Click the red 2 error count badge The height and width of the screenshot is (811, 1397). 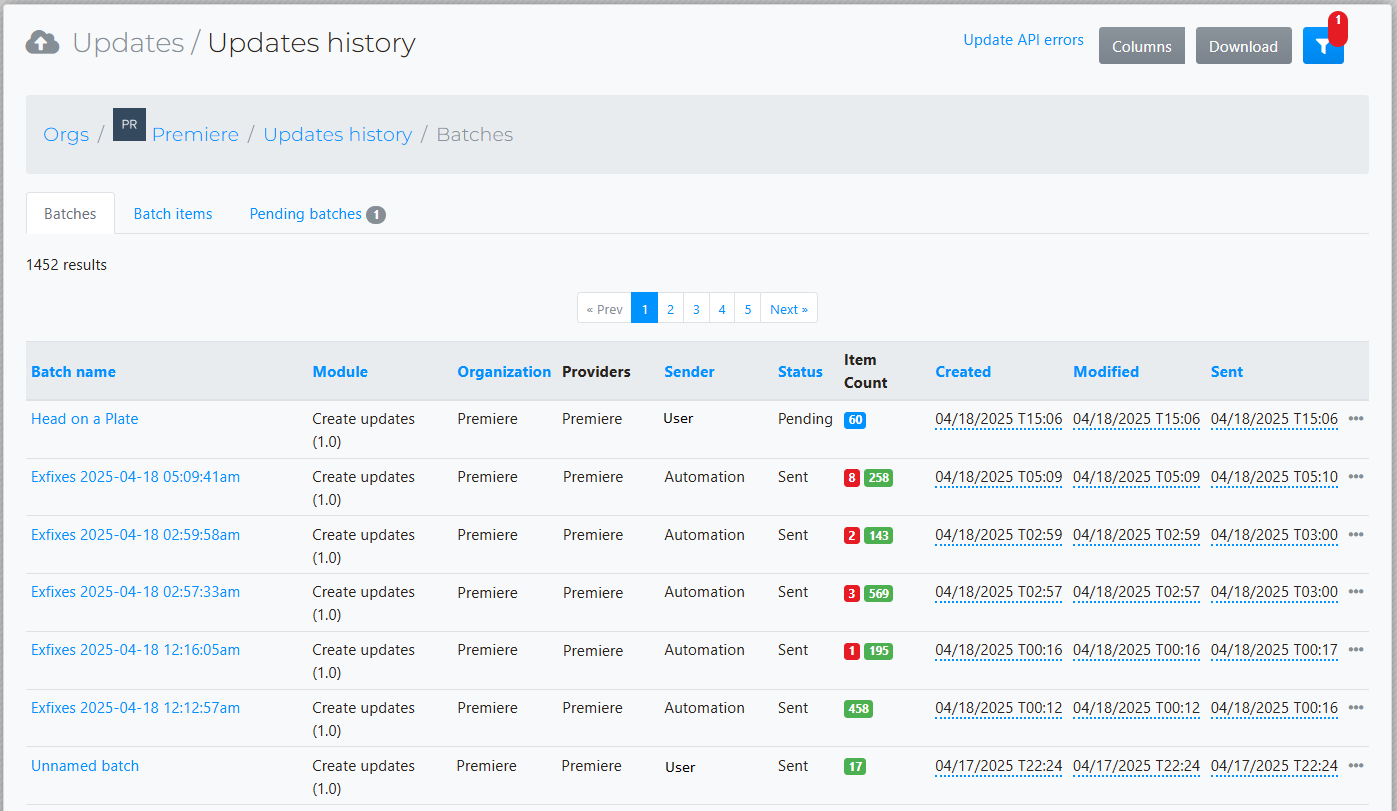852,536
